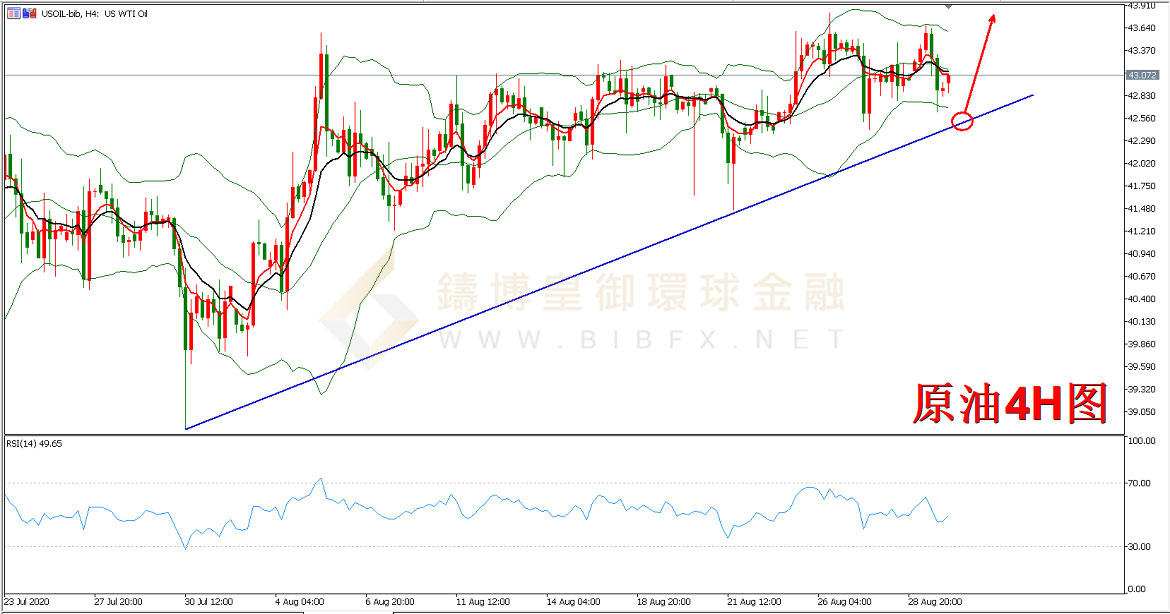The width and height of the screenshot is (1170, 614).
Task: Click the 39.050 price scale label
Action: (x=1142, y=412)
